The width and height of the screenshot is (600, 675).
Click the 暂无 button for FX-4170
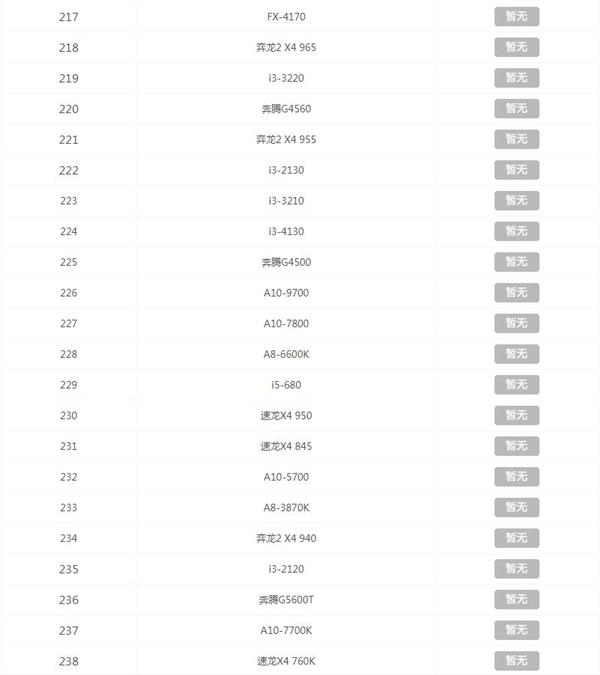click(x=516, y=16)
